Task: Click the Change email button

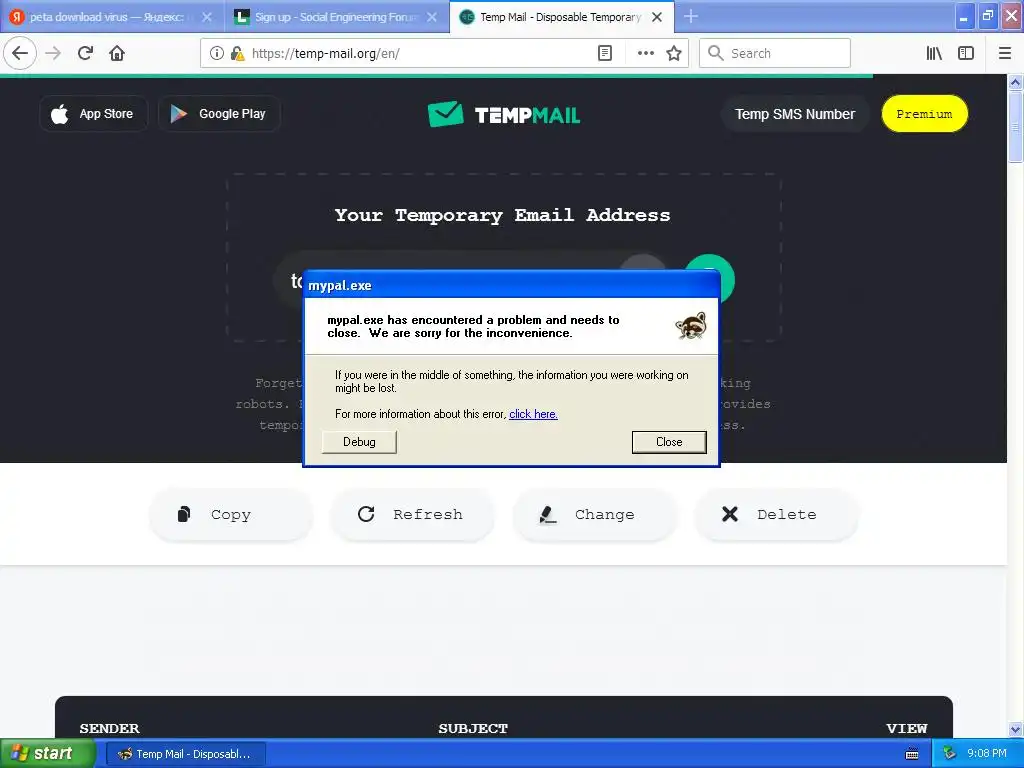Action: (x=594, y=515)
